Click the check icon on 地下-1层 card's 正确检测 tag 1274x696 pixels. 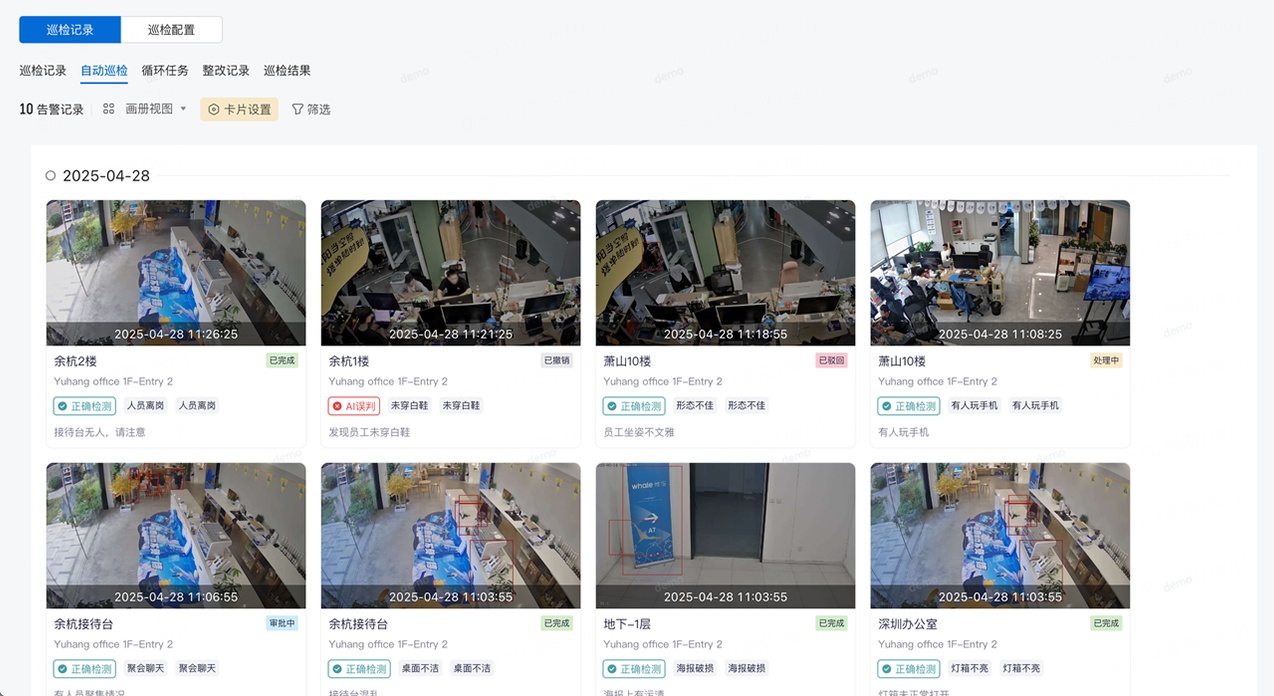pos(611,669)
